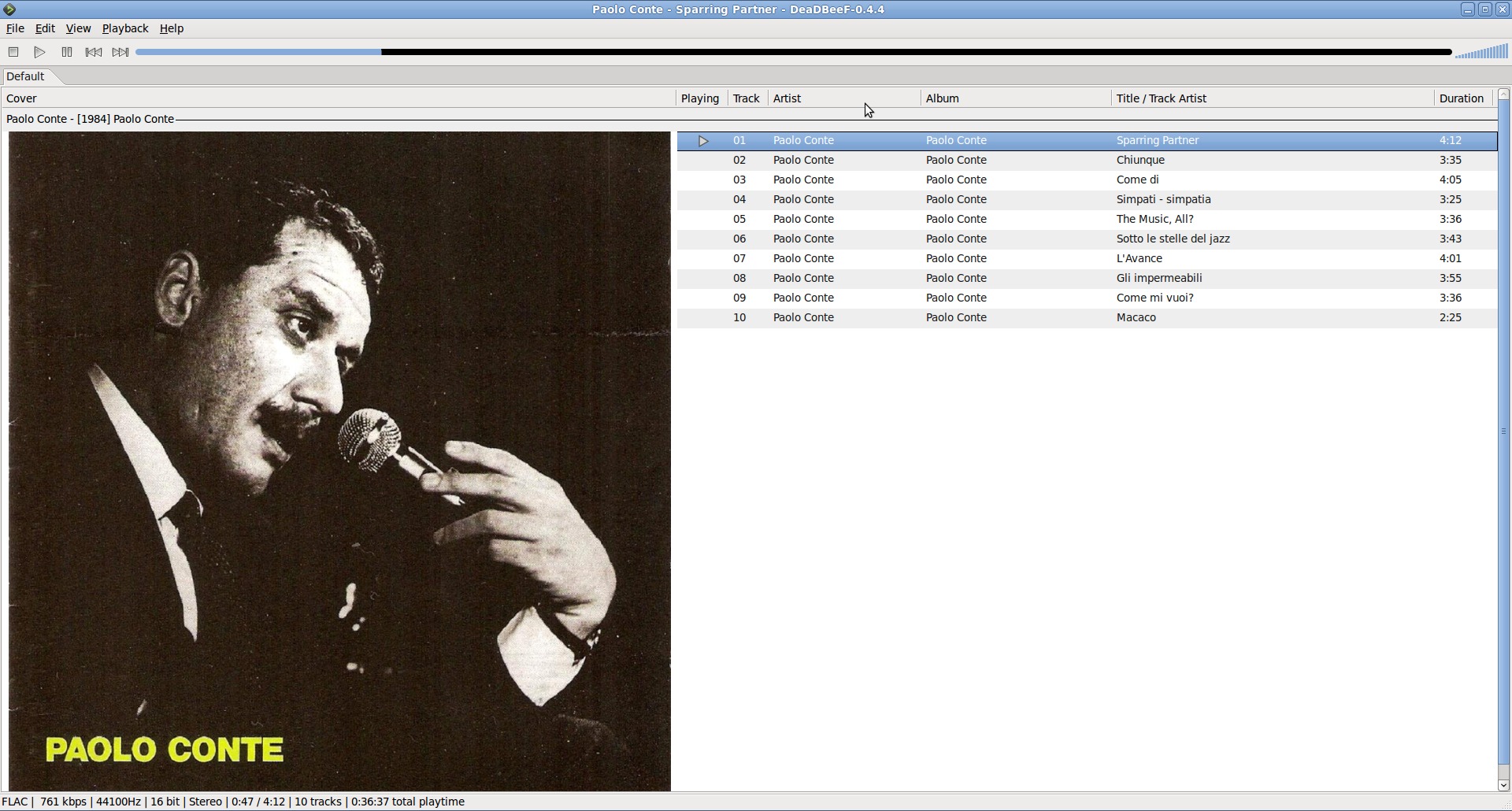Viewport: 1512px width, 811px height.
Task: Click group header Paolo Conte - [1984] Paolo Conte
Action: 91,119
